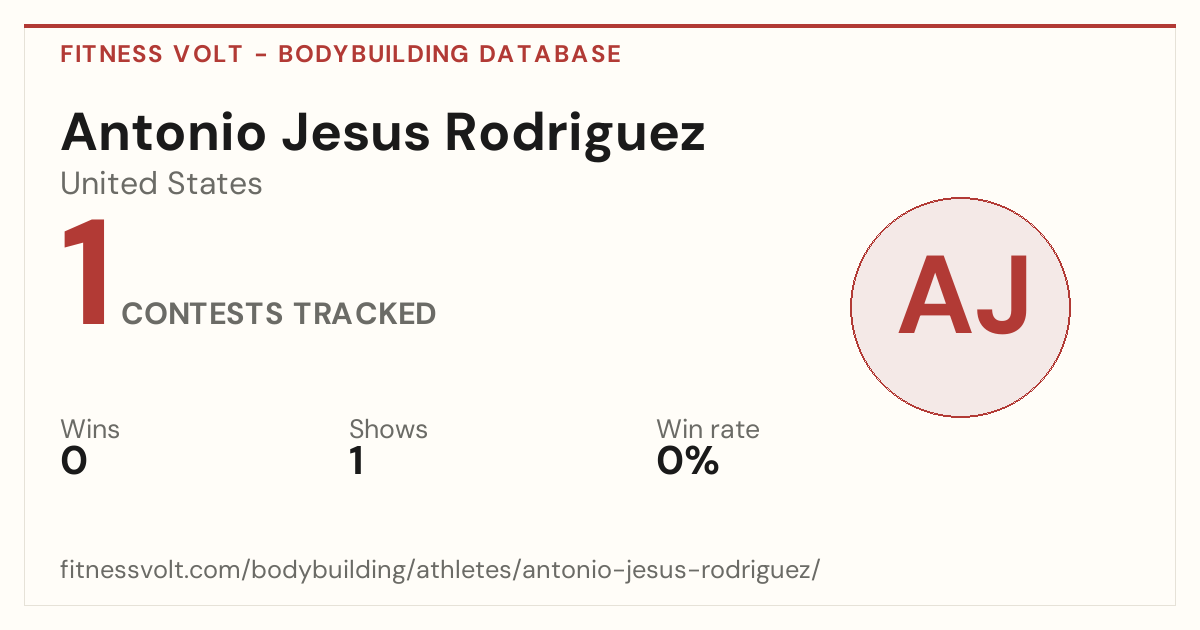
Task: Click the AJ avatar circle
Action: pyautogui.click(x=960, y=307)
